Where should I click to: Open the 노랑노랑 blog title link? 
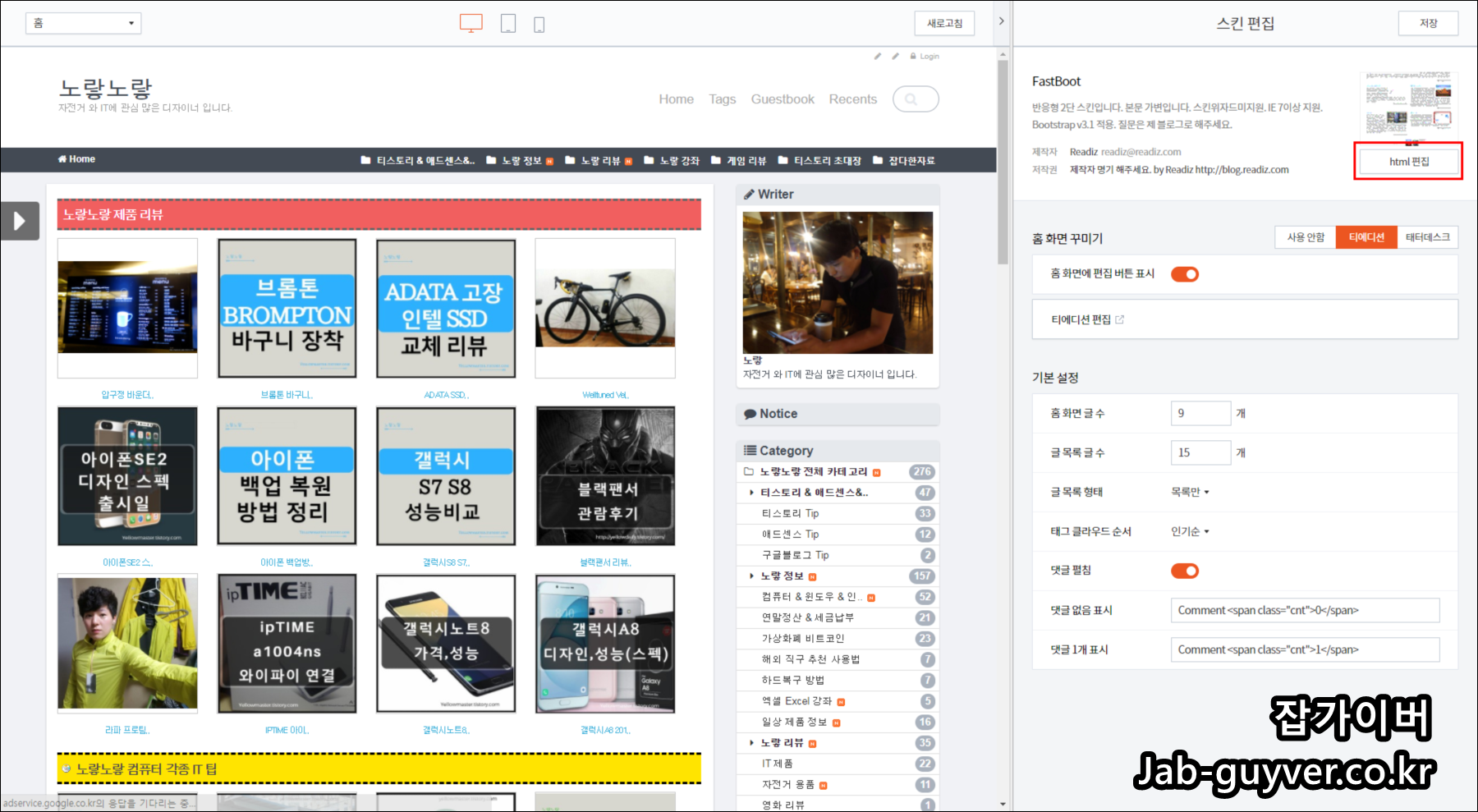click(x=106, y=88)
